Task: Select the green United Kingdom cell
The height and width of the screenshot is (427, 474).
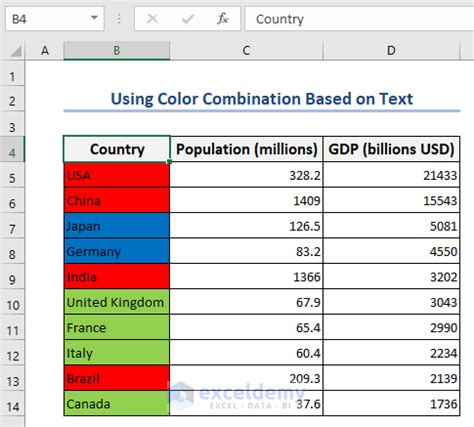Action: [x=117, y=302]
